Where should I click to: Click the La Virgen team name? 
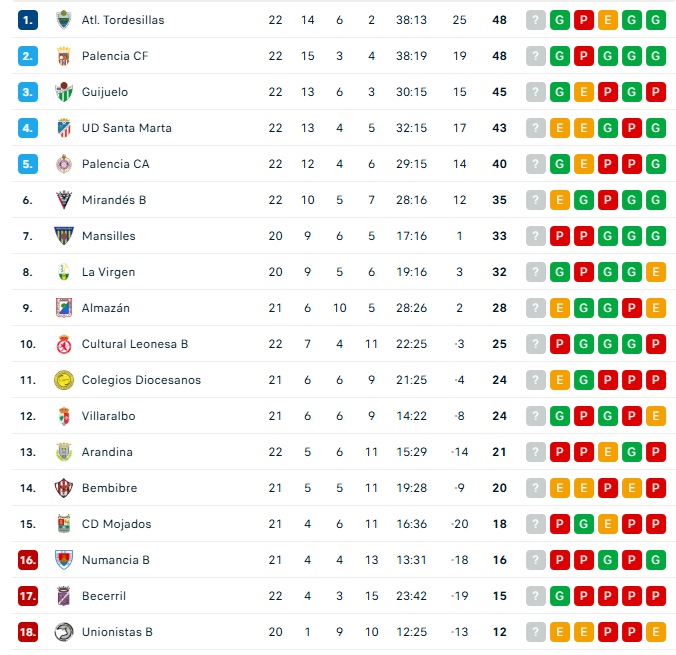click(108, 272)
